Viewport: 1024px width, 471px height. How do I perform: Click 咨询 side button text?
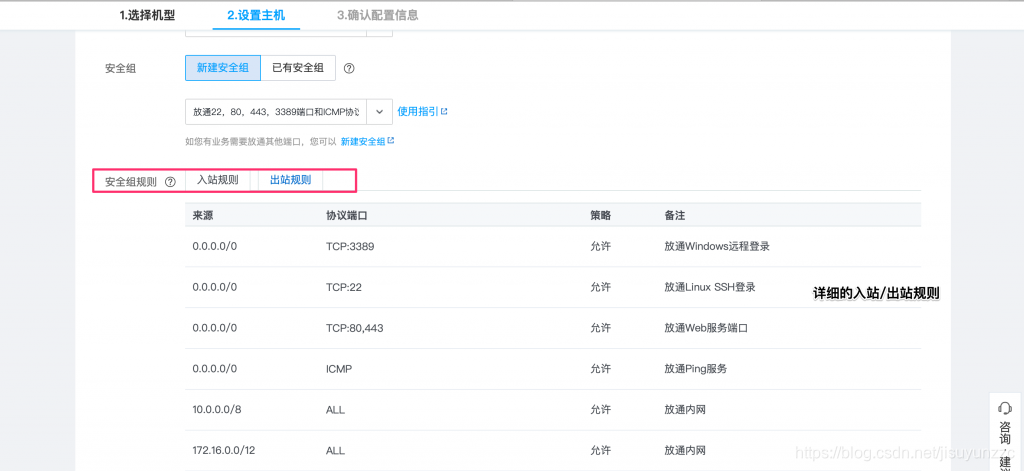(1005, 432)
